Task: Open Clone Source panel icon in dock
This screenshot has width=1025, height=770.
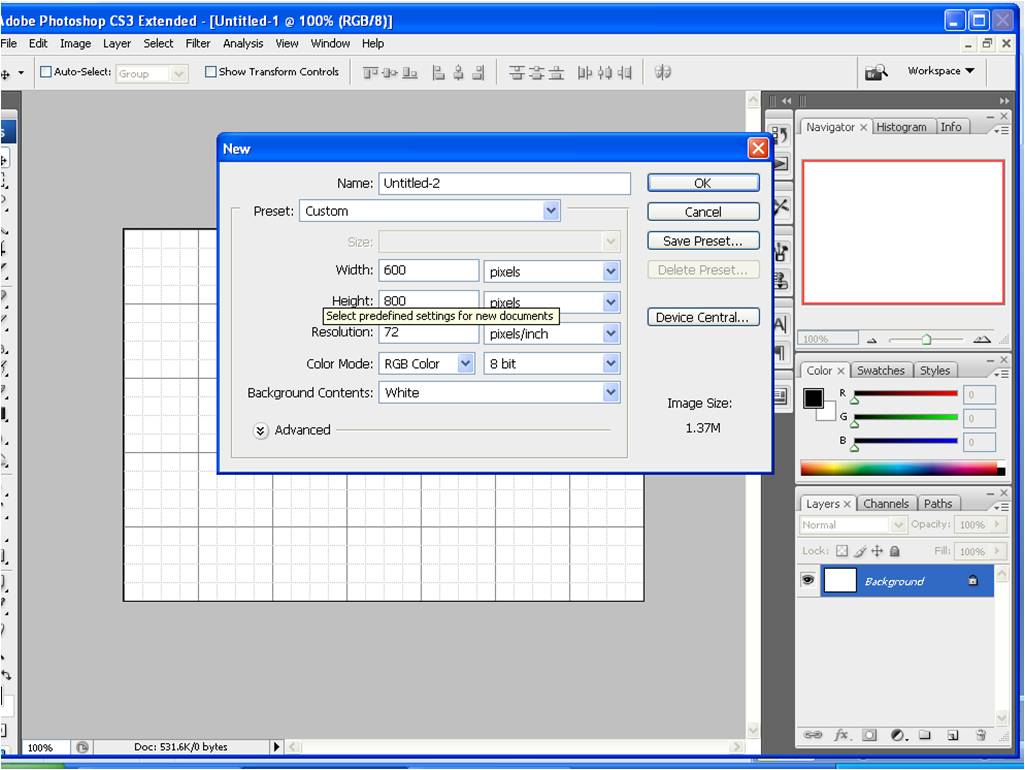Action: click(780, 281)
